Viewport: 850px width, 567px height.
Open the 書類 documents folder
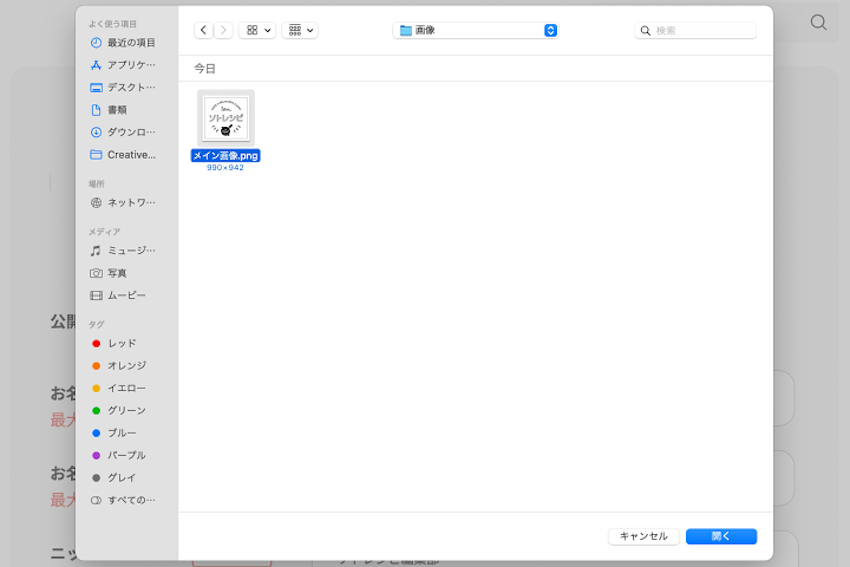click(x=109, y=110)
